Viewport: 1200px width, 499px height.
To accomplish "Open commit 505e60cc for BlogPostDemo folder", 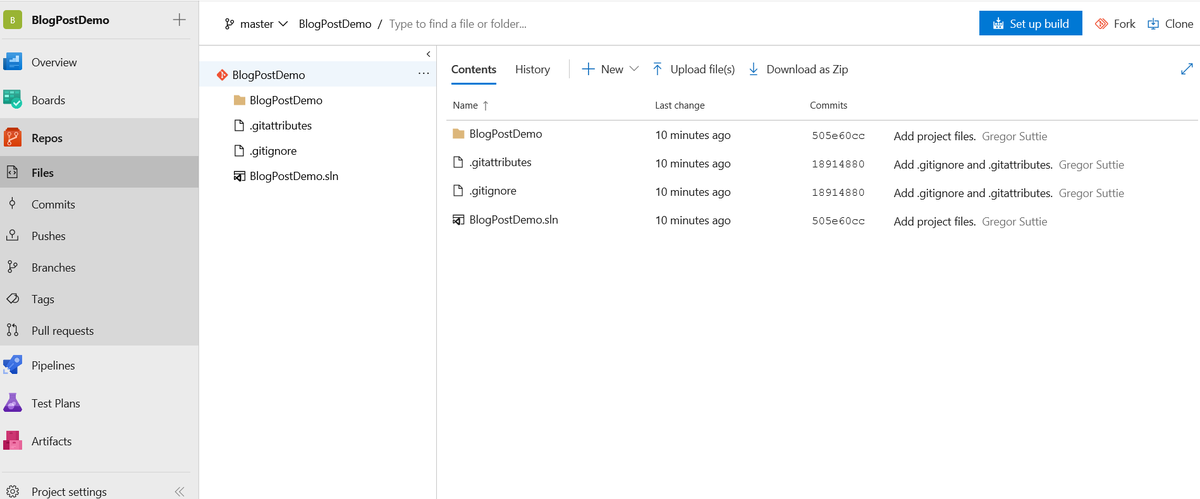I will click(838, 136).
